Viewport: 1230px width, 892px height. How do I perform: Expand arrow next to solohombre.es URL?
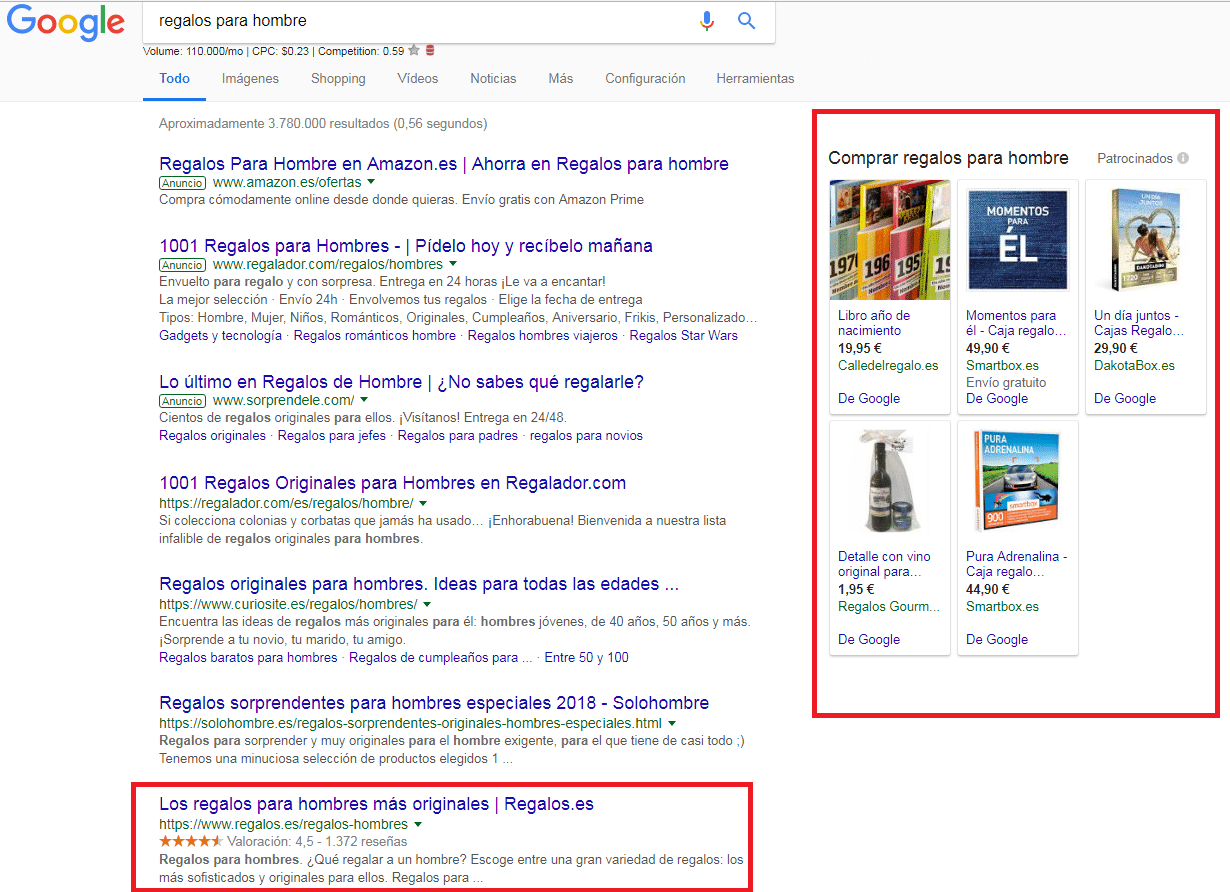(672, 723)
